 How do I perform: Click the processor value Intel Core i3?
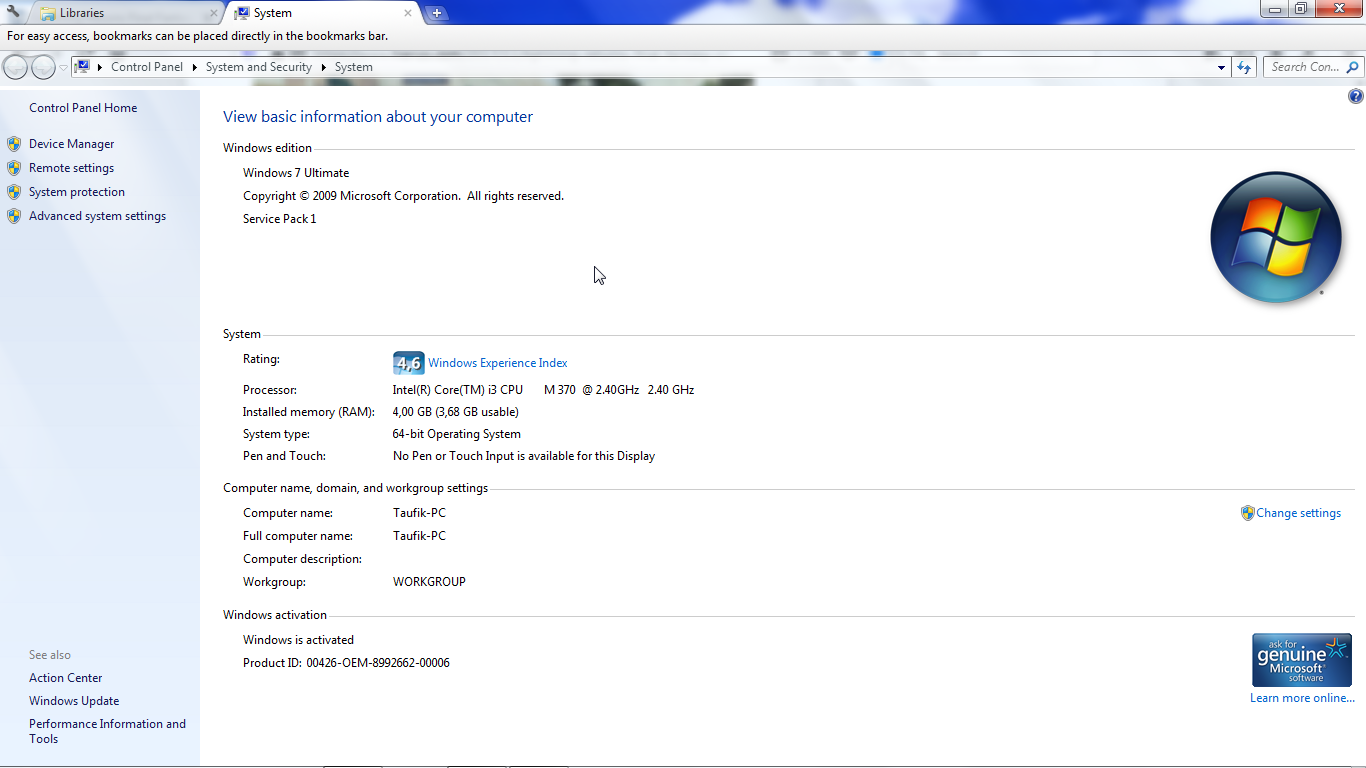pos(543,390)
